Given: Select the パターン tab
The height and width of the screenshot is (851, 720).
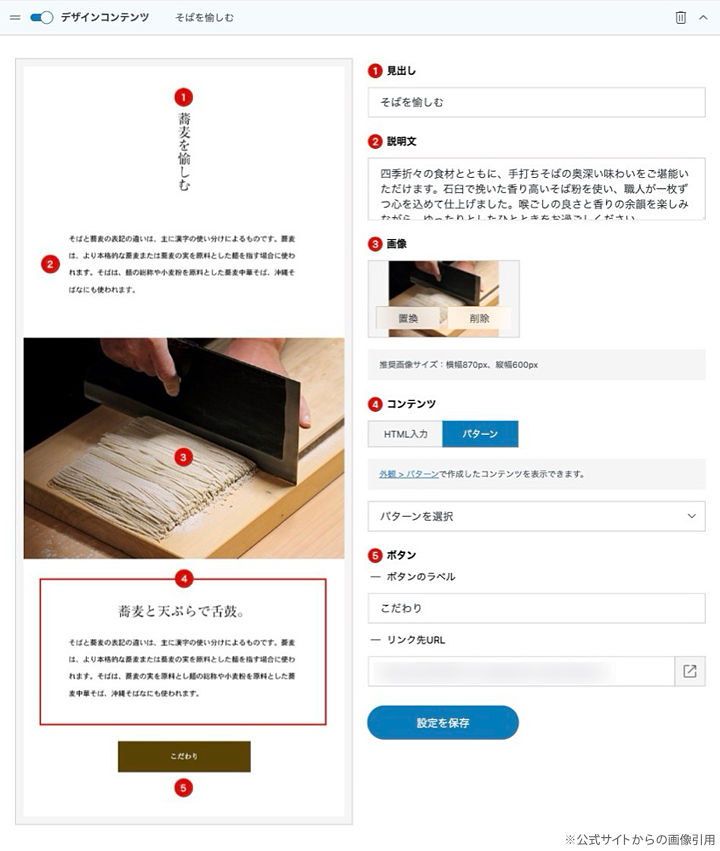Looking at the screenshot, I should (x=480, y=434).
